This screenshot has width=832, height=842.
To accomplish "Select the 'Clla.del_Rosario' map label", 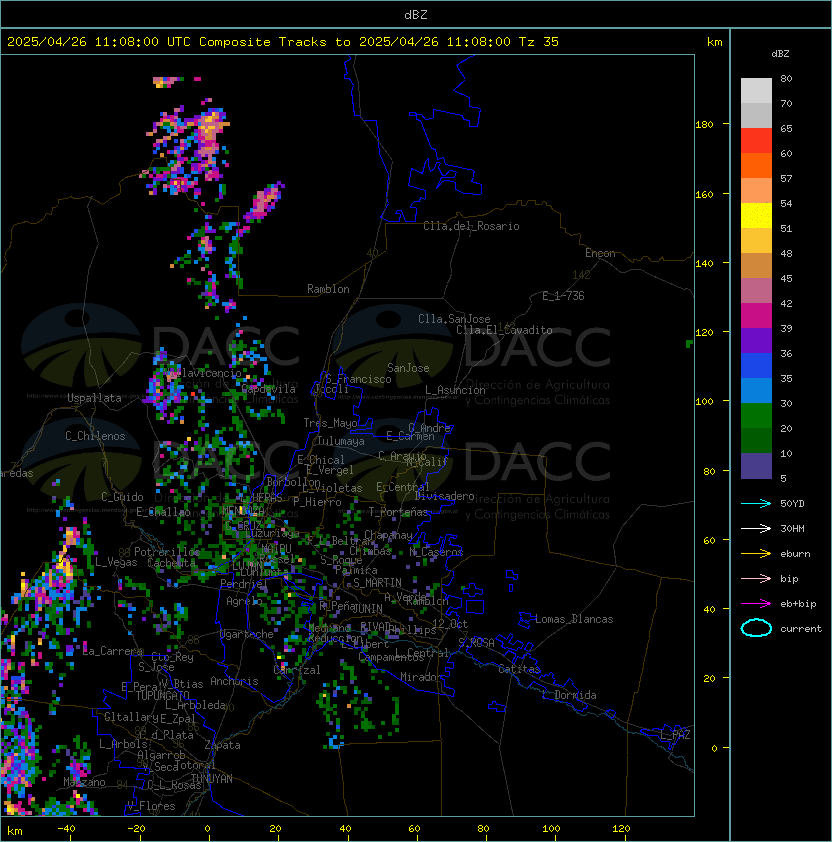I will pyautogui.click(x=471, y=226).
